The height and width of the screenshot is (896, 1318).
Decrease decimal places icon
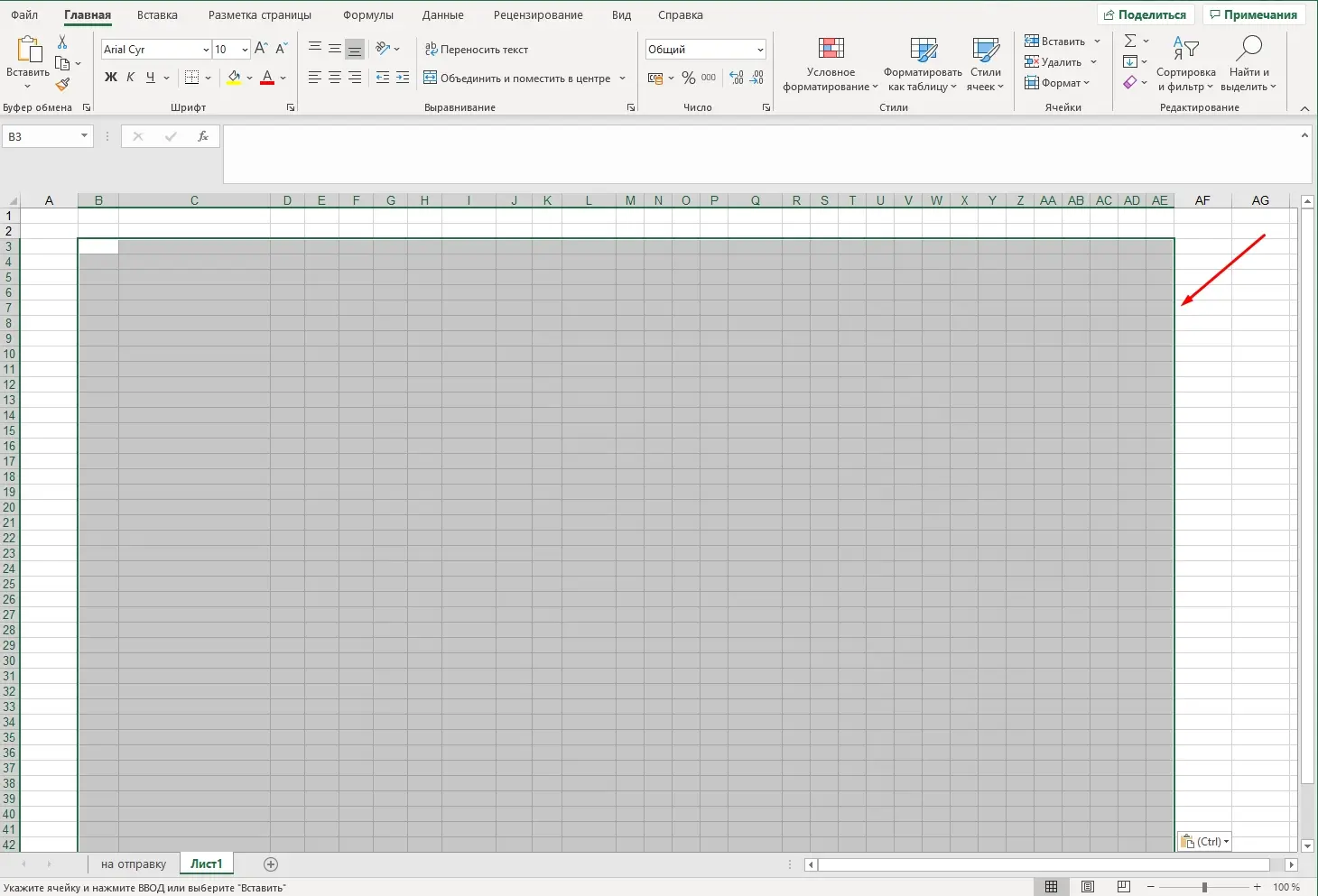757,78
